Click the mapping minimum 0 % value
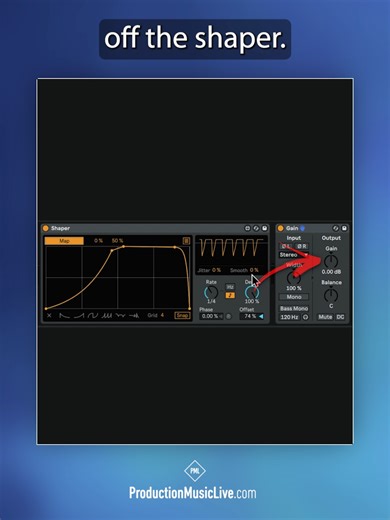Viewport: 390px width, 520px height. click(x=98, y=241)
